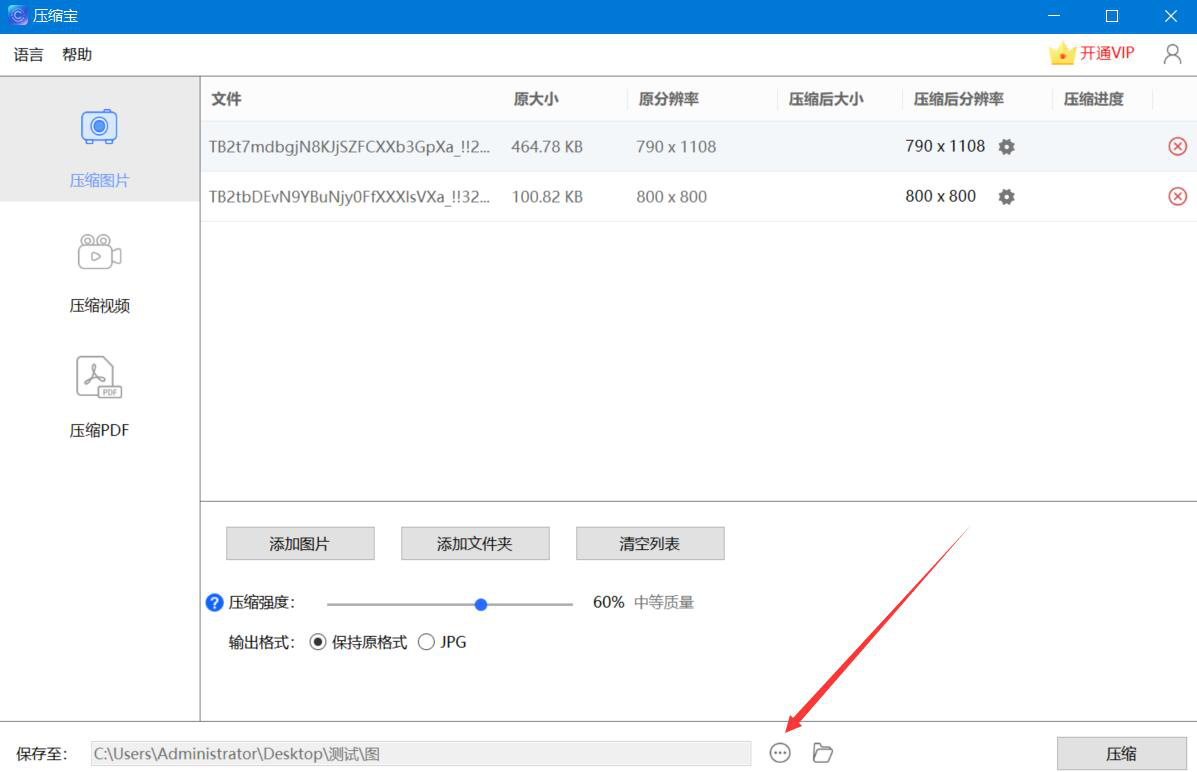Viewport: 1197px width, 772px height.
Task: Click the 压缩宝 app logo in title bar
Action: click(x=17, y=15)
